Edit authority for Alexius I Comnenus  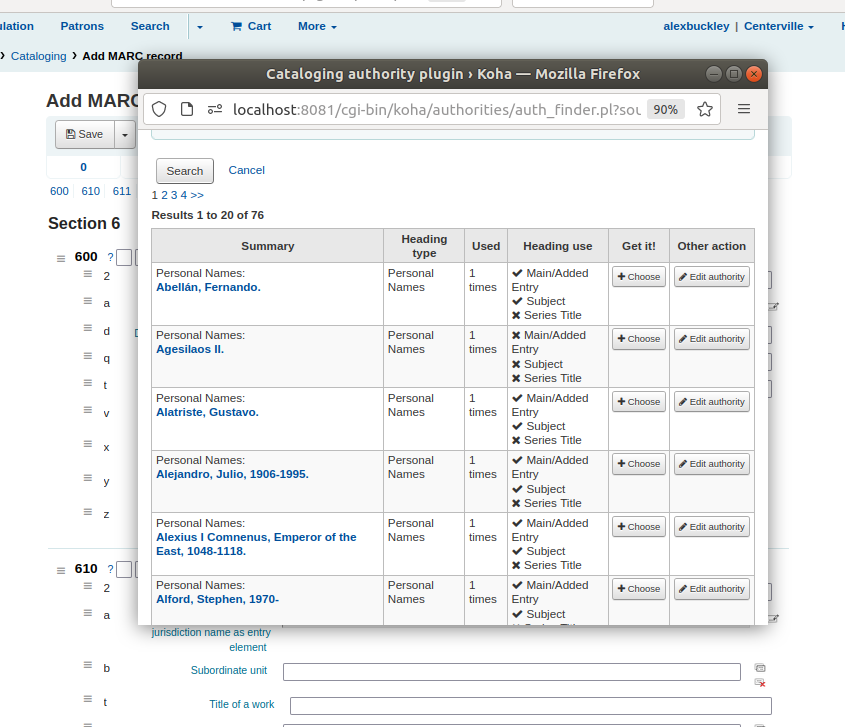click(x=711, y=527)
